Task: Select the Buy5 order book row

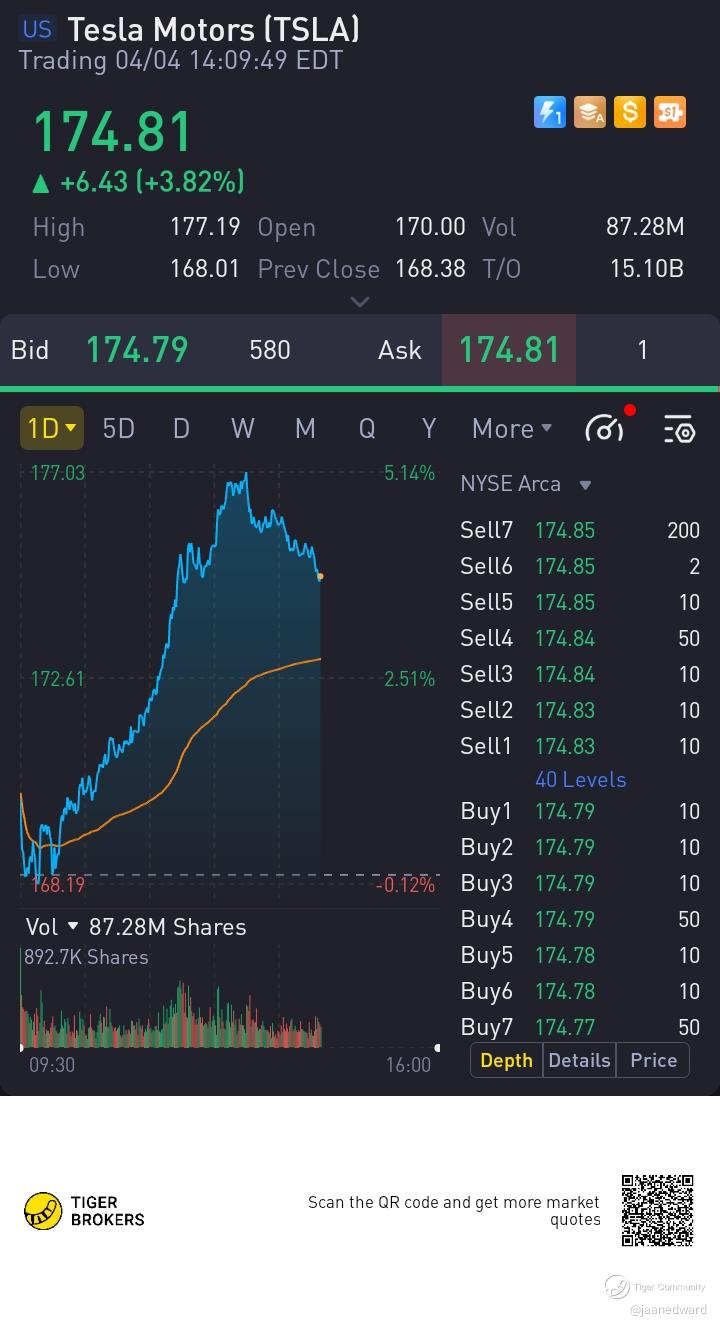Action: [580, 955]
